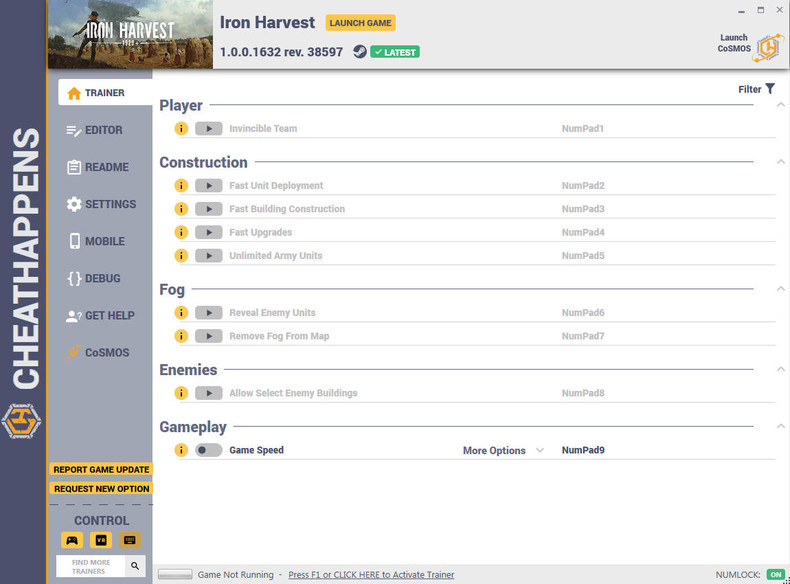Click REPORT GAME UPDATE button

click(101, 469)
